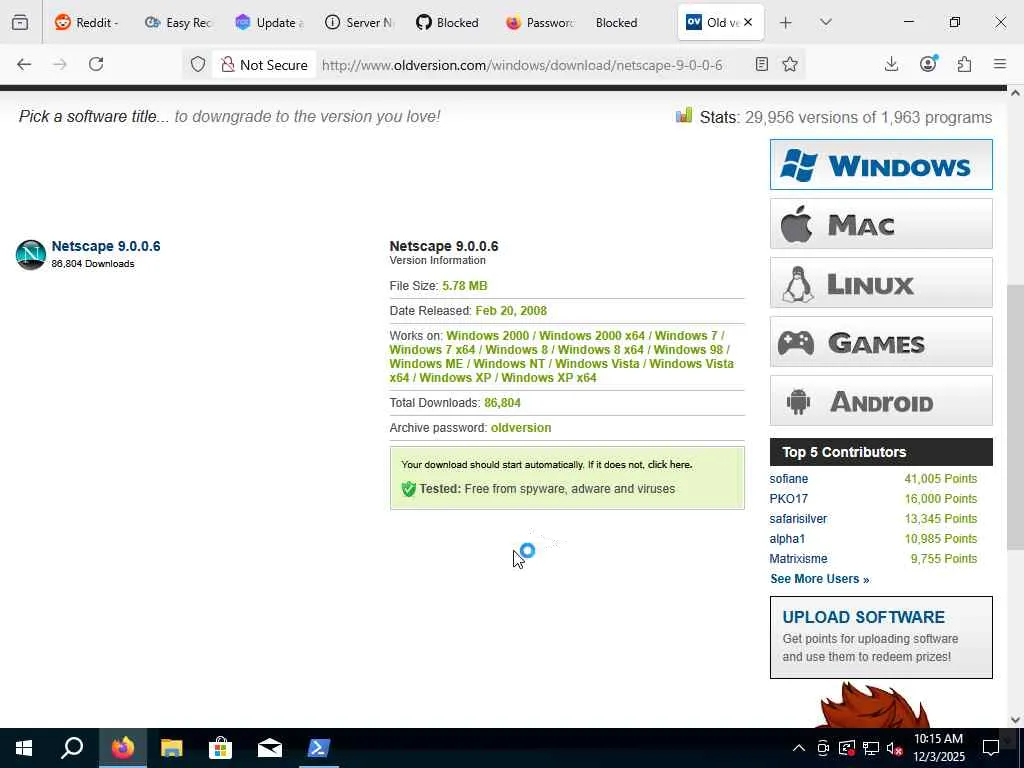The height and width of the screenshot is (768, 1024).
Task: Switch to the GitHub Blocked tab
Action: [448, 22]
